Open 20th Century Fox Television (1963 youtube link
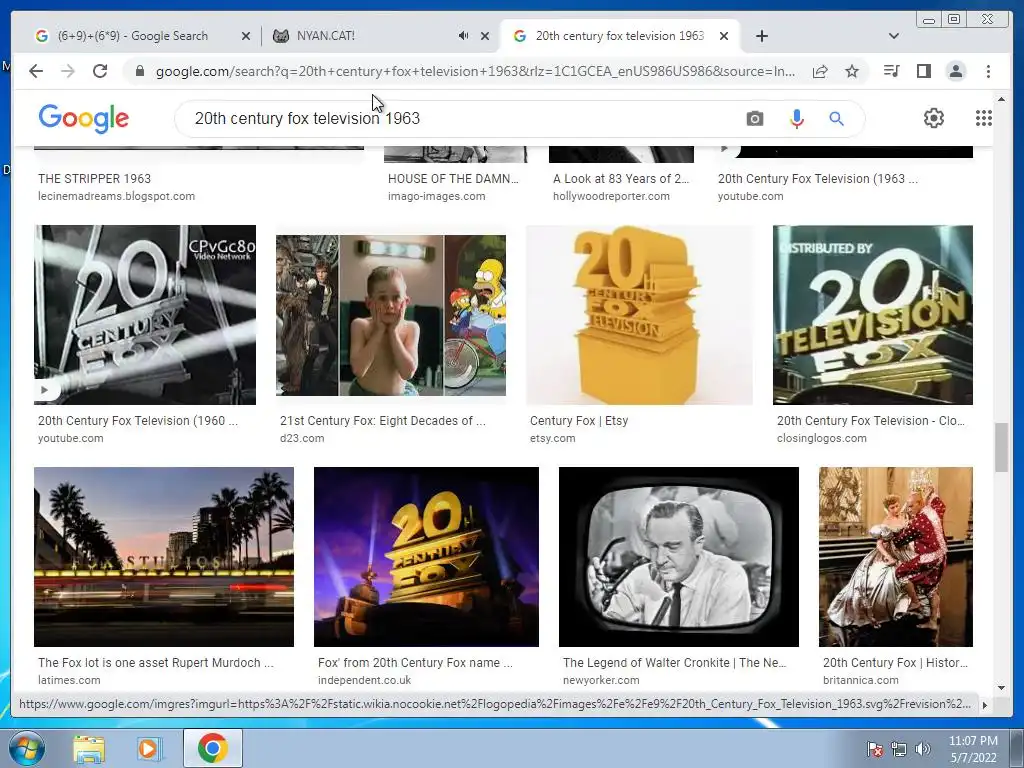 pyautogui.click(x=818, y=179)
